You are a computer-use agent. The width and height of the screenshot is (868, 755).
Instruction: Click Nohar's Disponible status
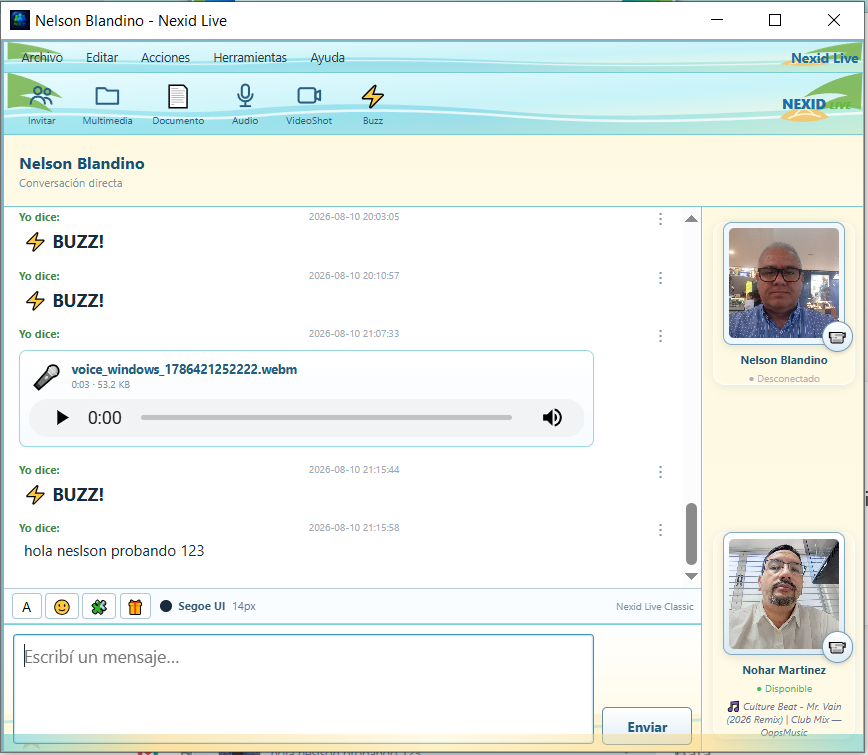pos(784,689)
